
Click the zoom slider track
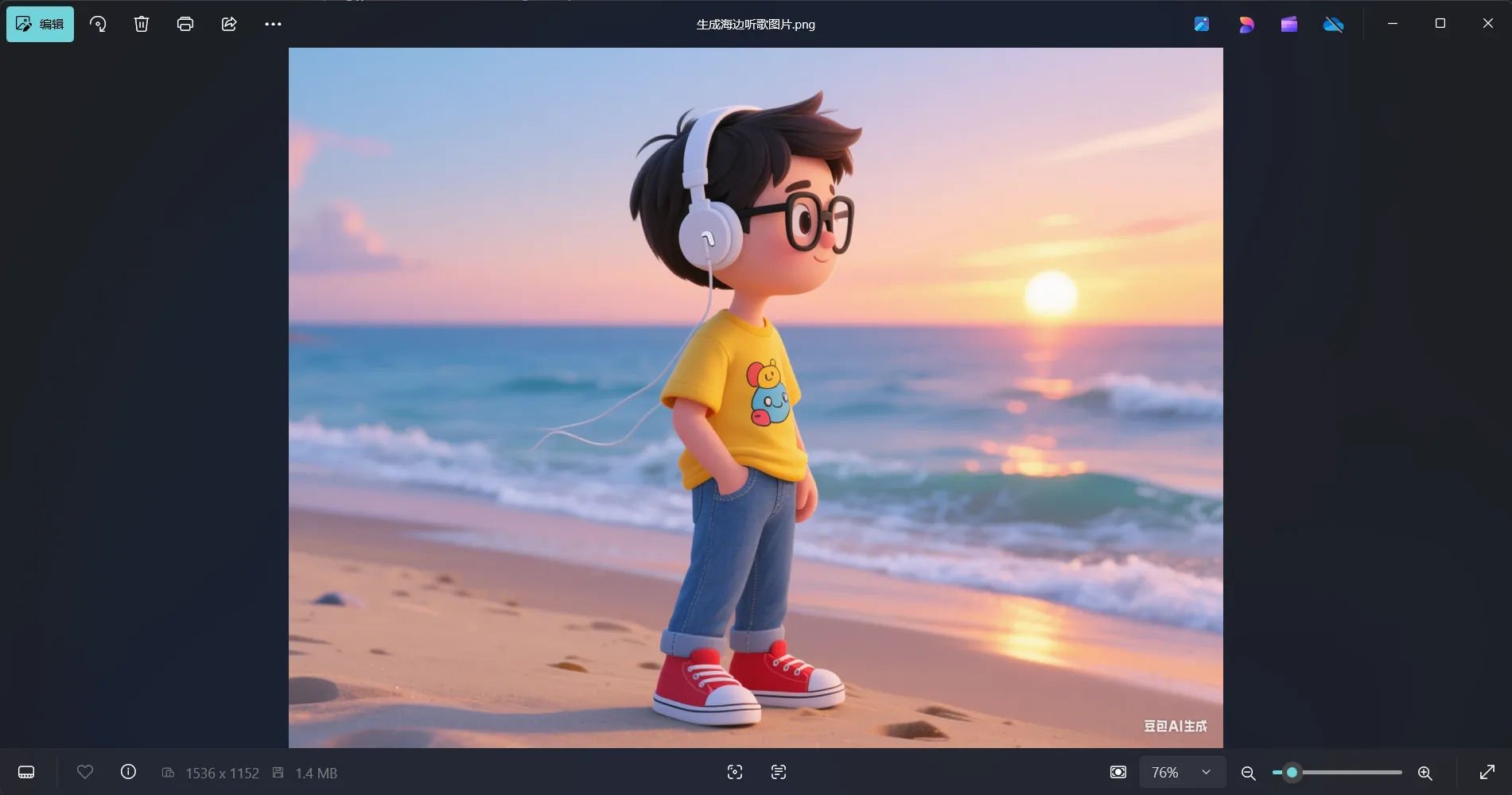tap(1337, 772)
